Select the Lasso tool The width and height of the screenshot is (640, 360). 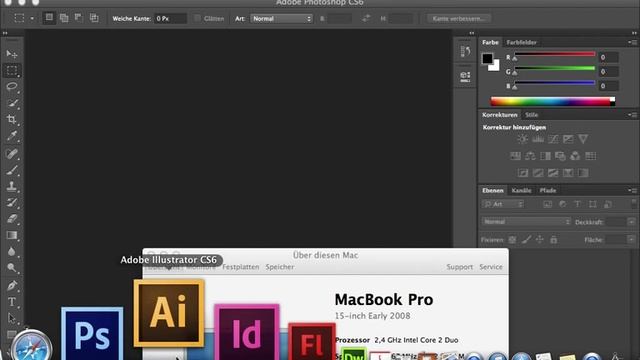tap(12, 87)
